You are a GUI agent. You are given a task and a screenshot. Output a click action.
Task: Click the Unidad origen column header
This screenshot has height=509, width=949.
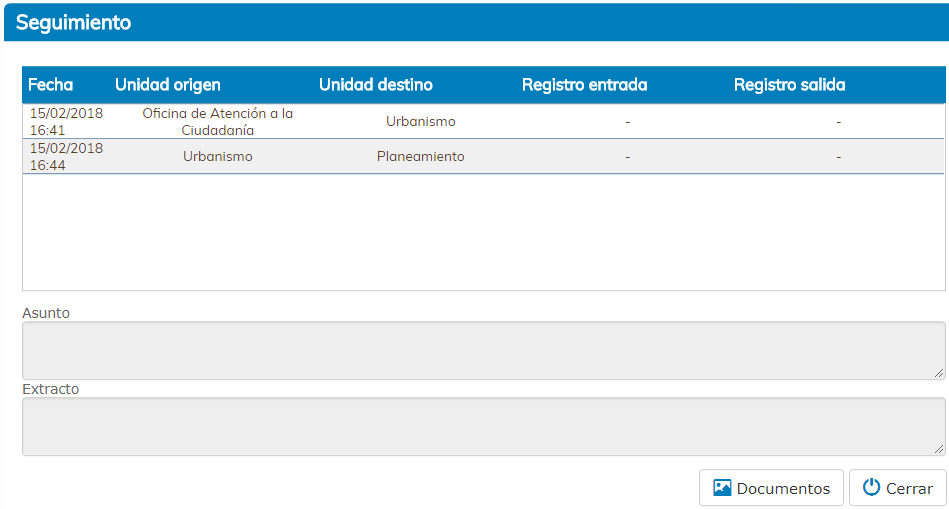point(168,85)
